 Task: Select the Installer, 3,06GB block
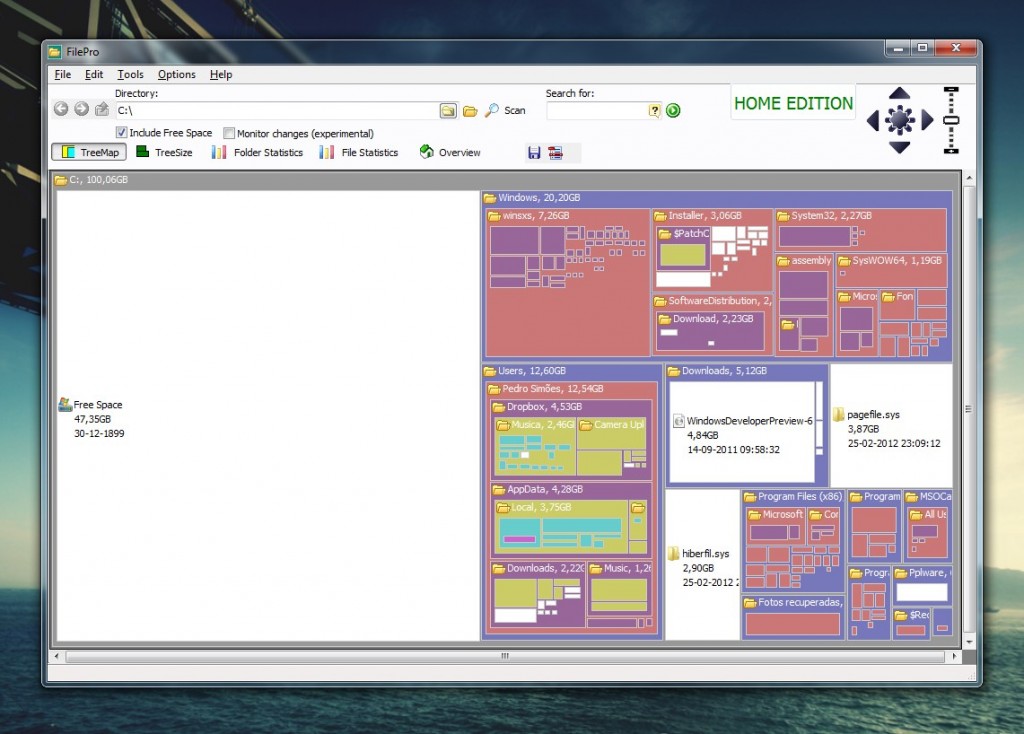[x=712, y=249]
